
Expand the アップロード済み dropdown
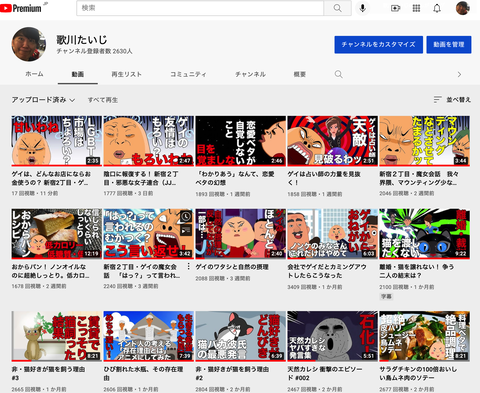[43, 100]
